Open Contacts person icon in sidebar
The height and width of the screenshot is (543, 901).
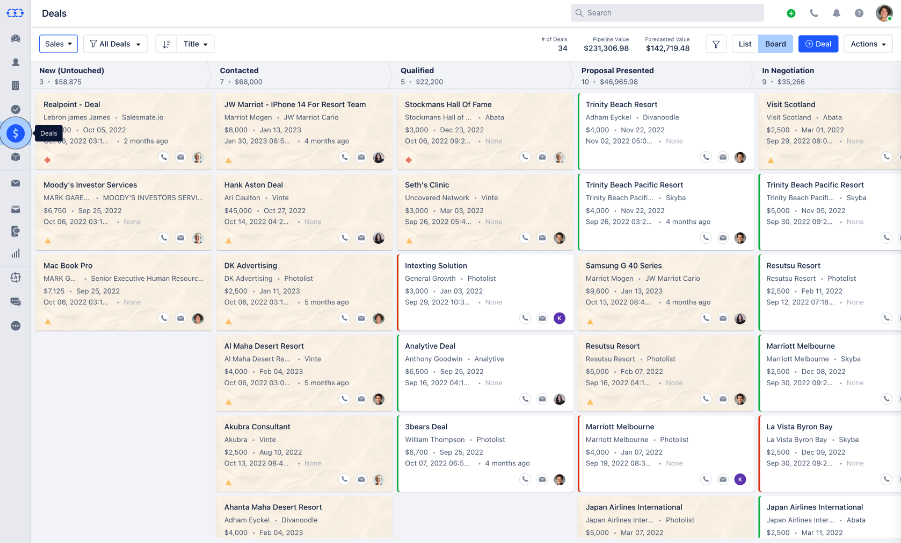point(16,62)
